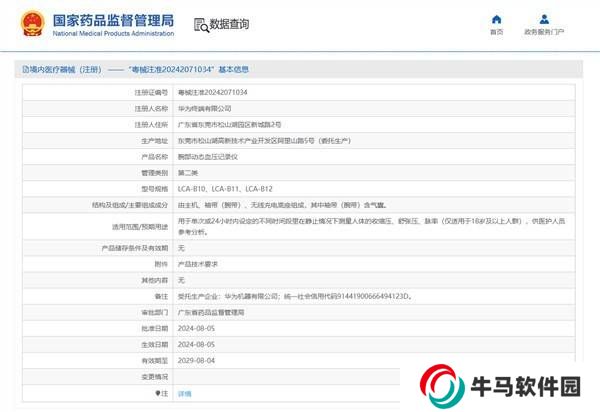Select the registration number 粤械注准20242071034 cell

click(x=212, y=92)
